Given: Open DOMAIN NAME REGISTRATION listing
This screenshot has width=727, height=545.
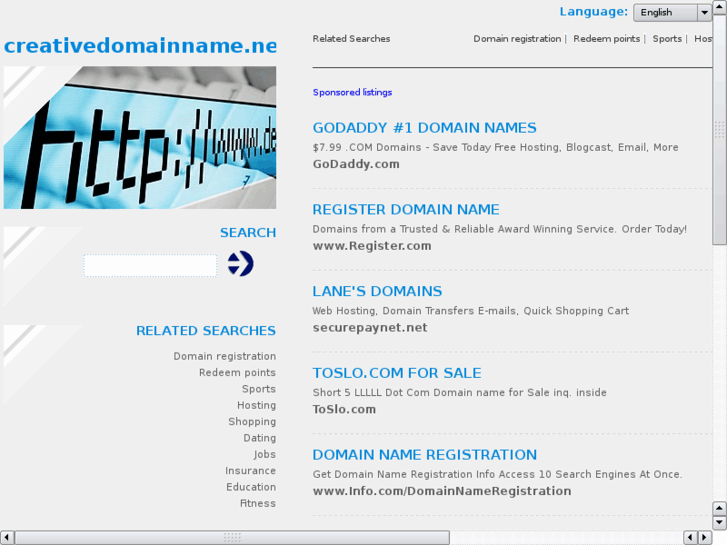Looking at the screenshot, I should (425, 455).
